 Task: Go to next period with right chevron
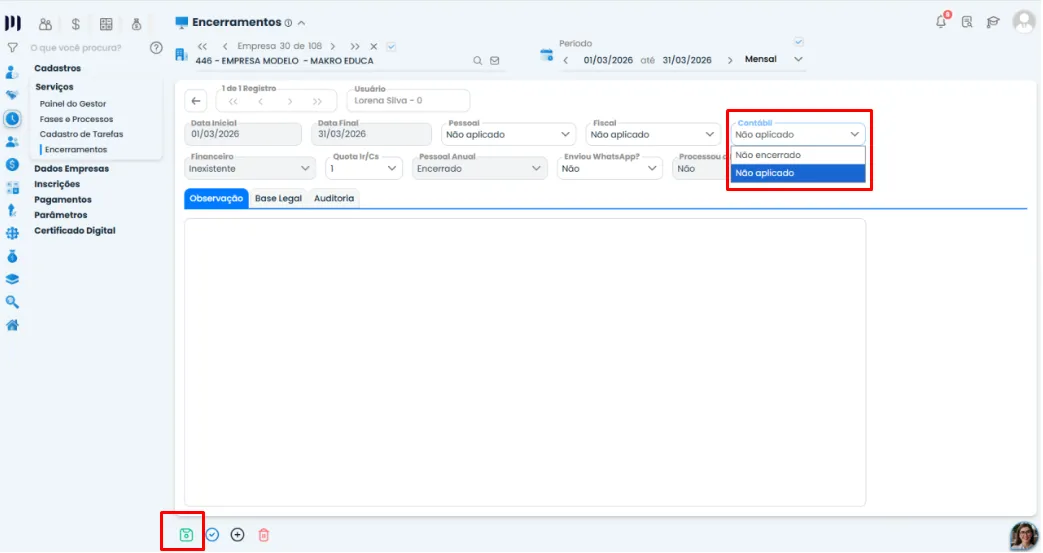(731, 61)
